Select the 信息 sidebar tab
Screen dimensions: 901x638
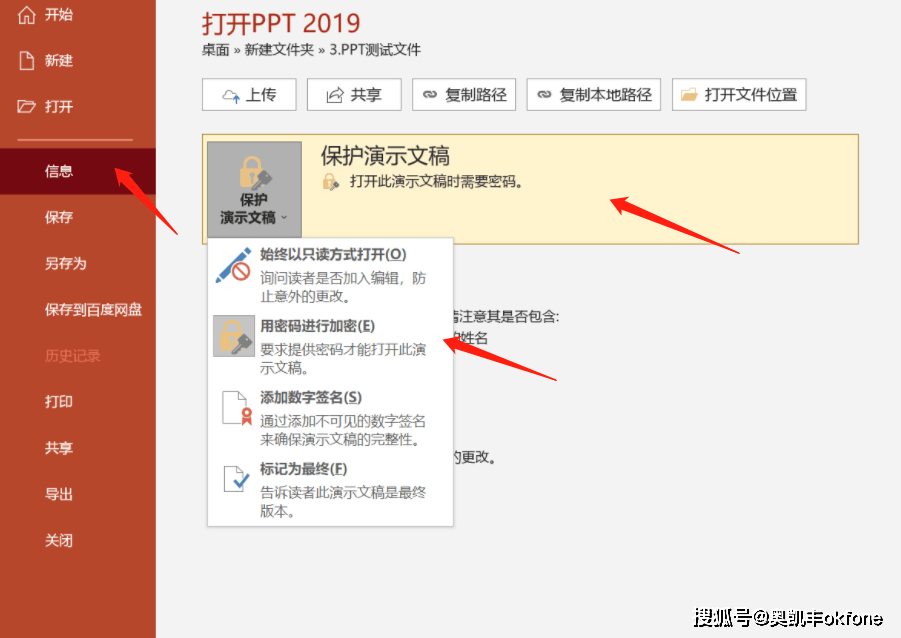pyautogui.click(x=78, y=171)
